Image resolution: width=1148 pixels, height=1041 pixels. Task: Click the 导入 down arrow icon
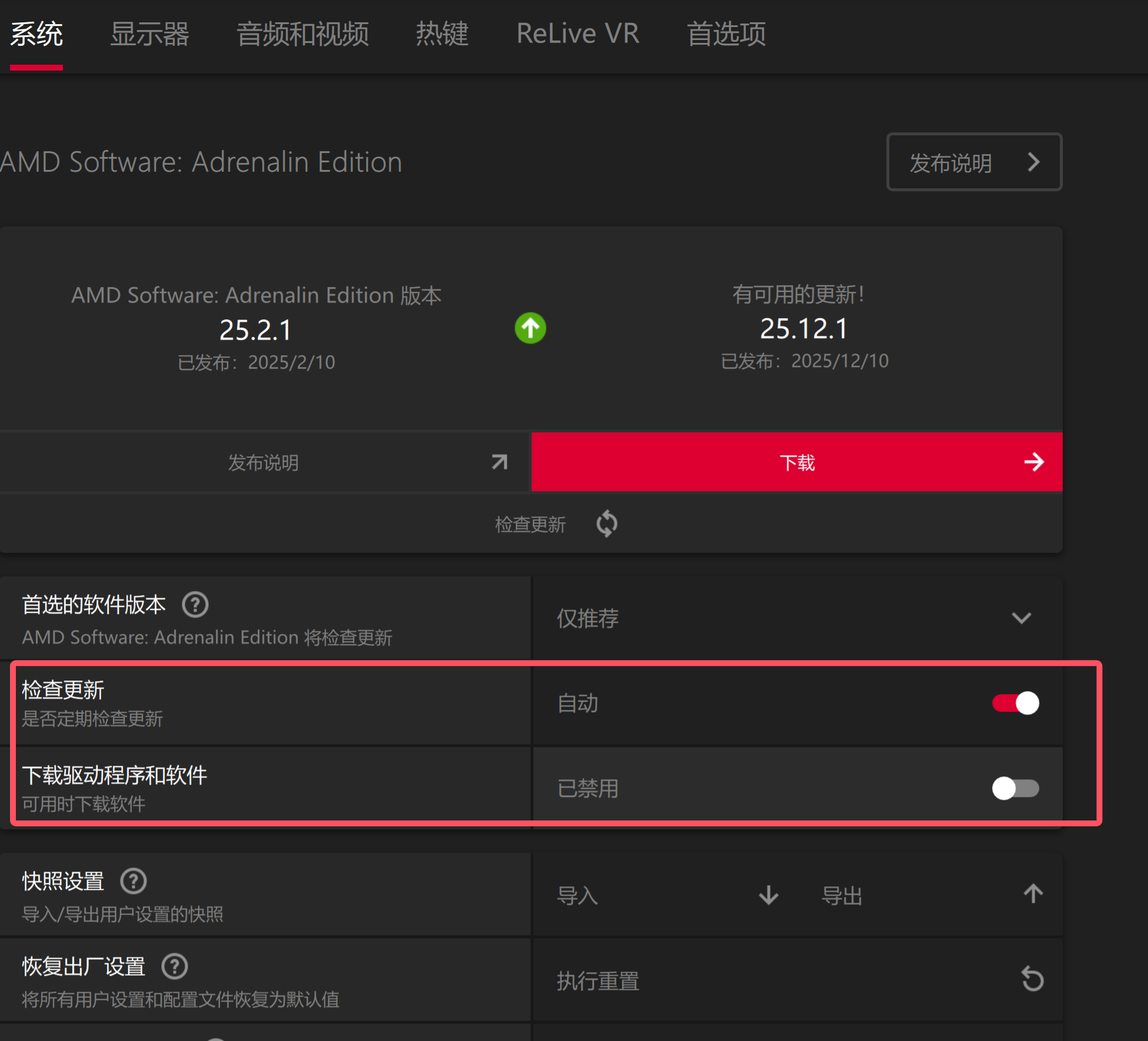pos(769,895)
